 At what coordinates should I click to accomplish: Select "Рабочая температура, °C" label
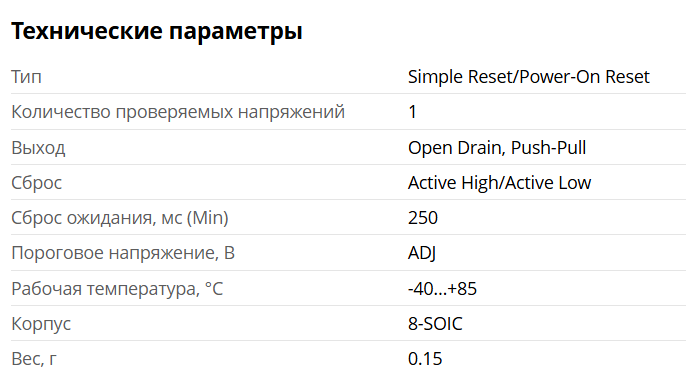[117, 289]
